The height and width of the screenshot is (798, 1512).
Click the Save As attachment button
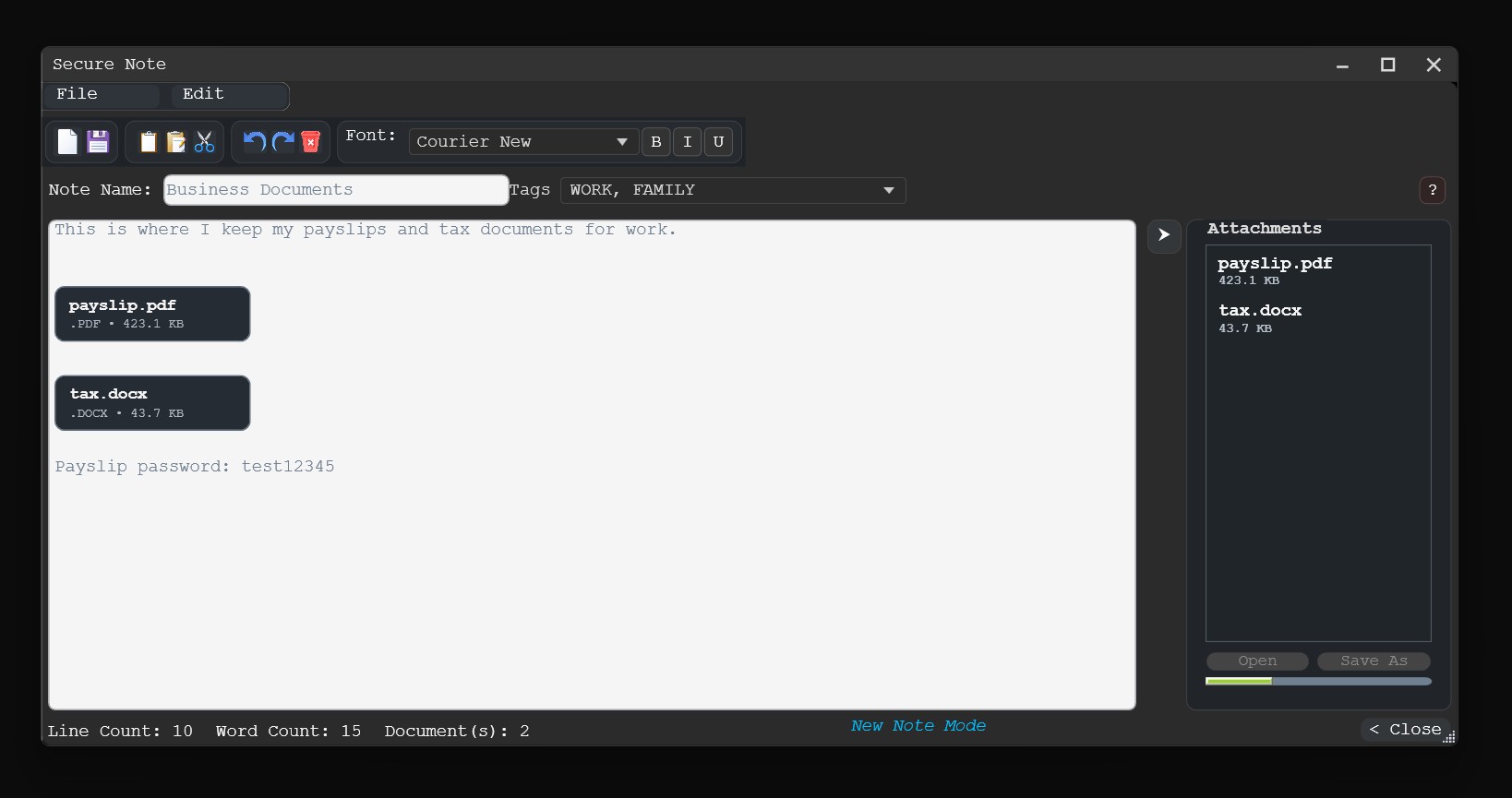click(x=1374, y=661)
